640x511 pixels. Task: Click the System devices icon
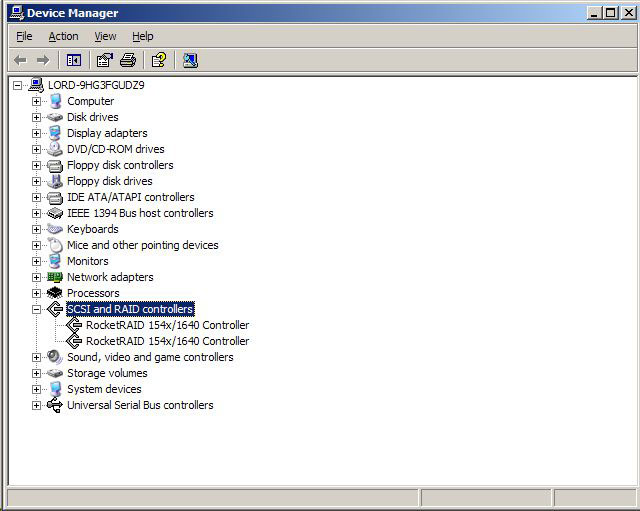point(55,389)
